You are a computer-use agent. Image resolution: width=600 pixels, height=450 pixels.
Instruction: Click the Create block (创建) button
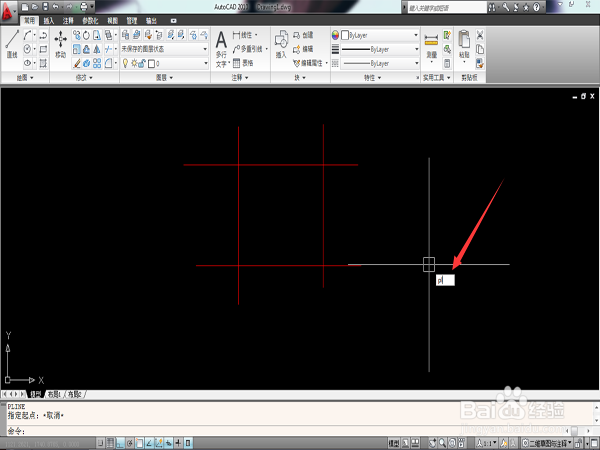tap(303, 35)
